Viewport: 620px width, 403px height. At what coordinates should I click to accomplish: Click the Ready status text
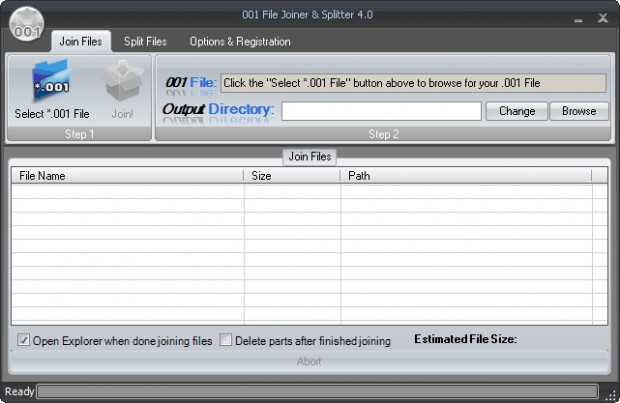click(19, 392)
